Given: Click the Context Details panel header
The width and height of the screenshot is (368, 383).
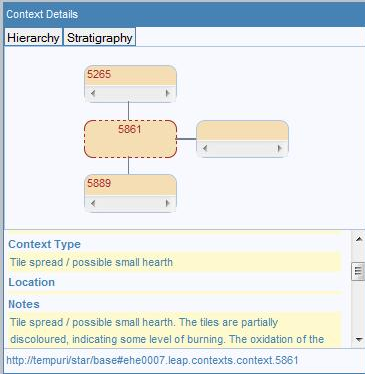Looking at the screenshot, I should 184,14.
